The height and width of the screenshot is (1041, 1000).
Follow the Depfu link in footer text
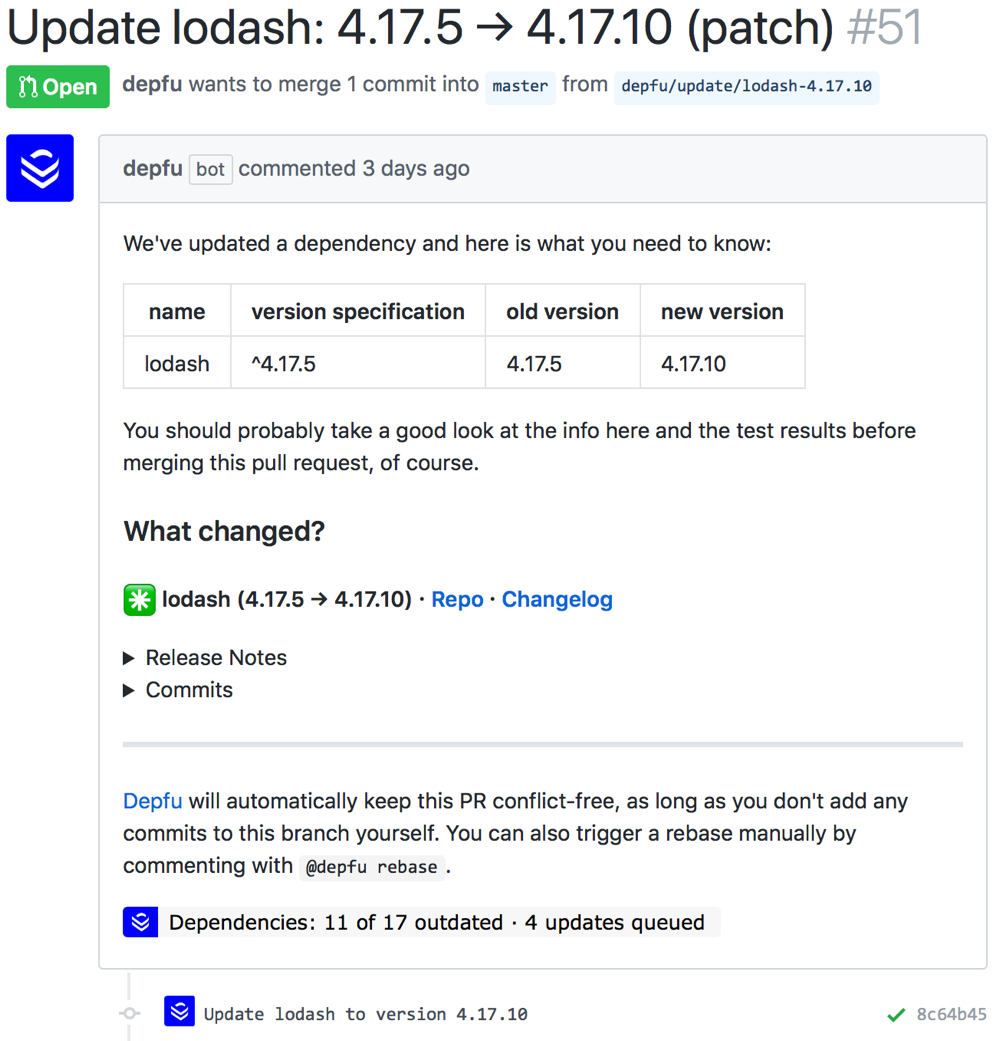(x=152, y=801)
